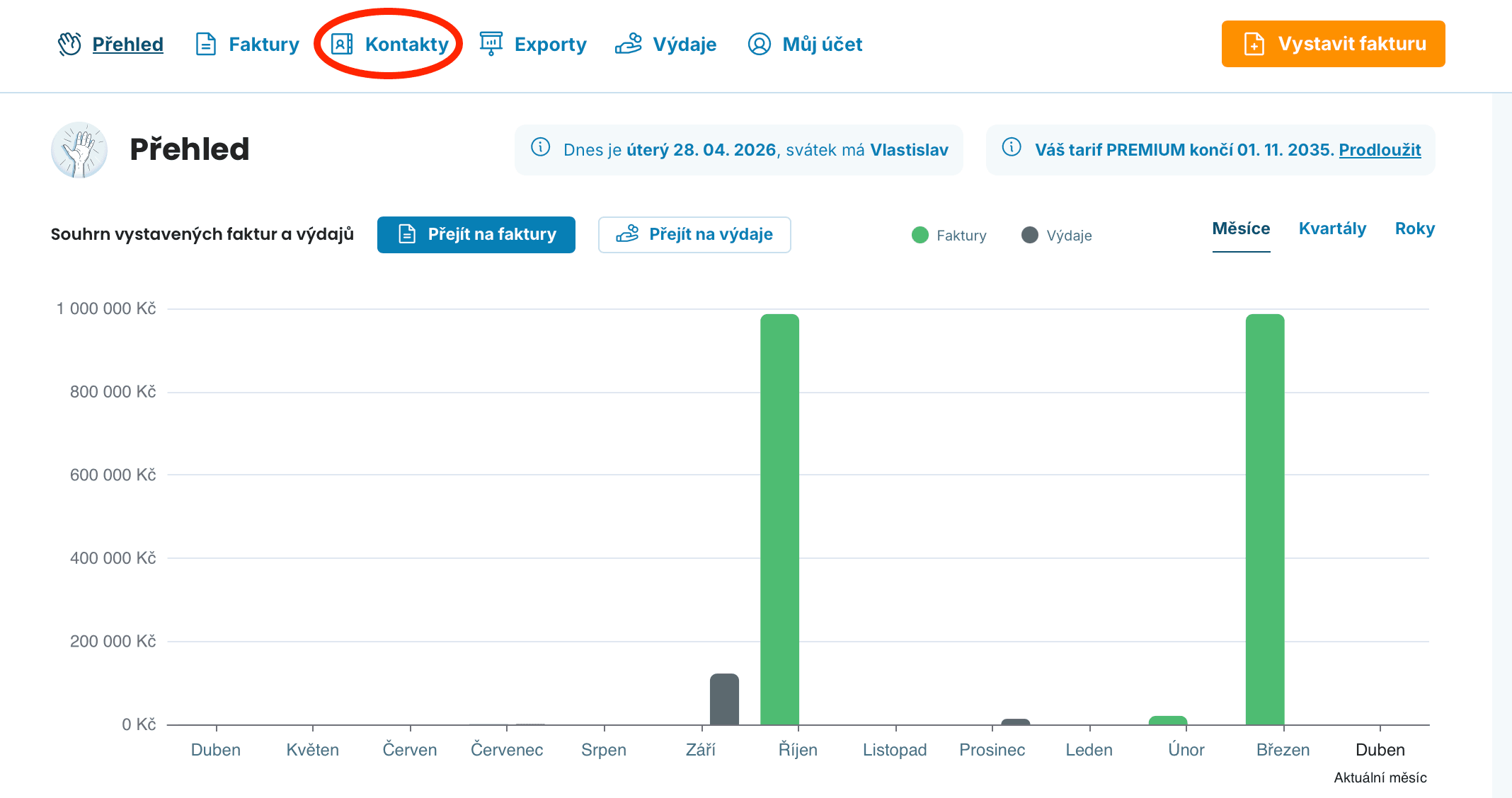Click the 1 000 000 Kč axis value
Screen dimensions: 1512x798
[106, 308]
